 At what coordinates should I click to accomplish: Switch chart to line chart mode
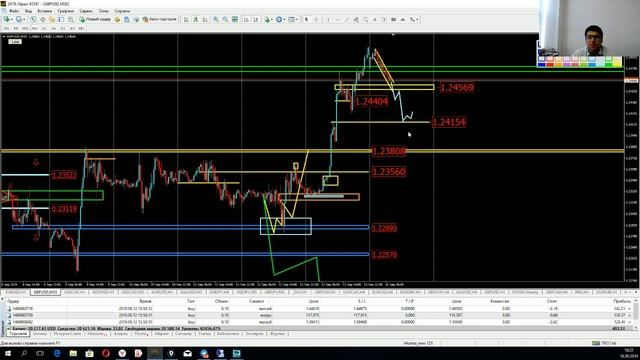tap(204, 19)
